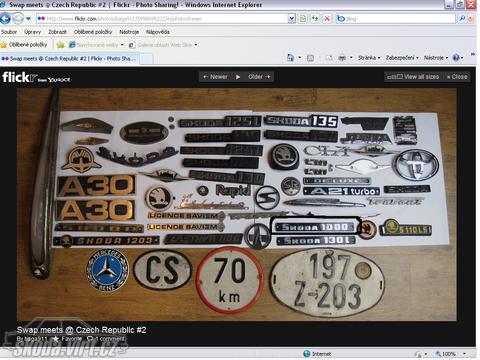480x360 pixels.
Task: Go to the Newer photo
Action: point(215,77)
